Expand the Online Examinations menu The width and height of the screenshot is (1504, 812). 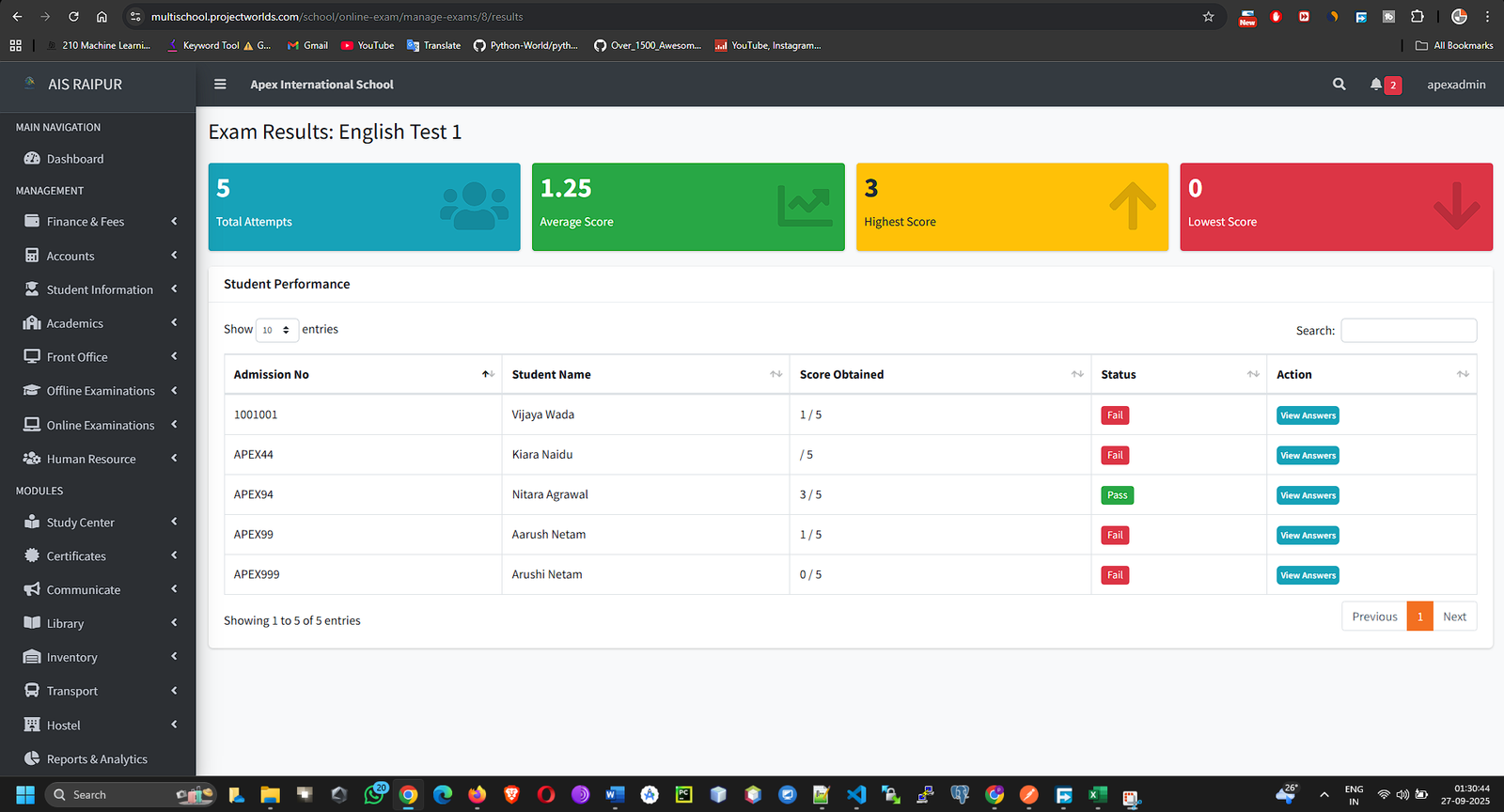pyautogui.click(x=100, y=425)
